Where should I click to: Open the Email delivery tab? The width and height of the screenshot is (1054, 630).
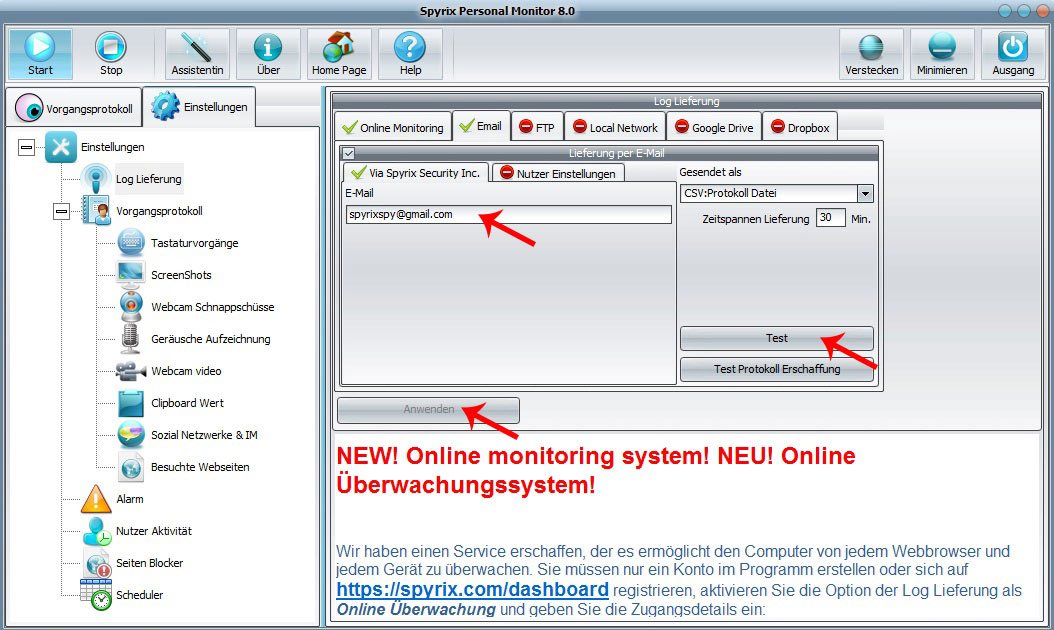tap(481, 126)
